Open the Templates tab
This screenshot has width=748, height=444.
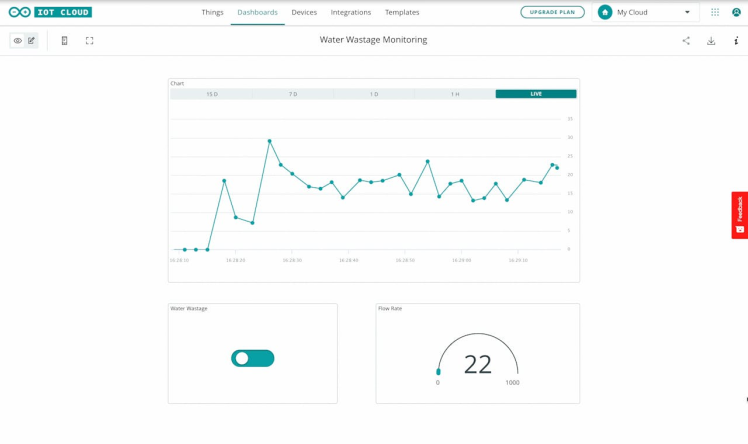coord(402,12)
